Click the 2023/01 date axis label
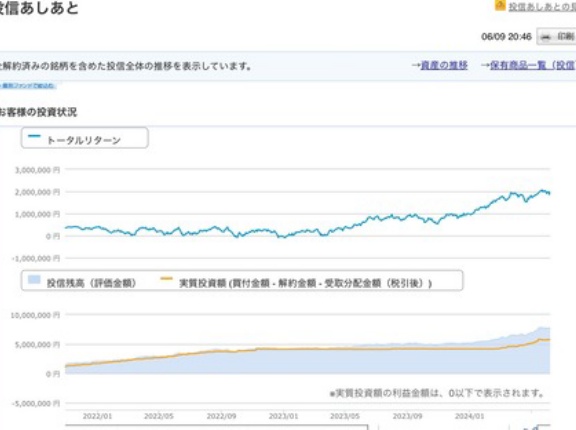The width and height of the screenshot is (576, 430). click(x=283, y=416)
